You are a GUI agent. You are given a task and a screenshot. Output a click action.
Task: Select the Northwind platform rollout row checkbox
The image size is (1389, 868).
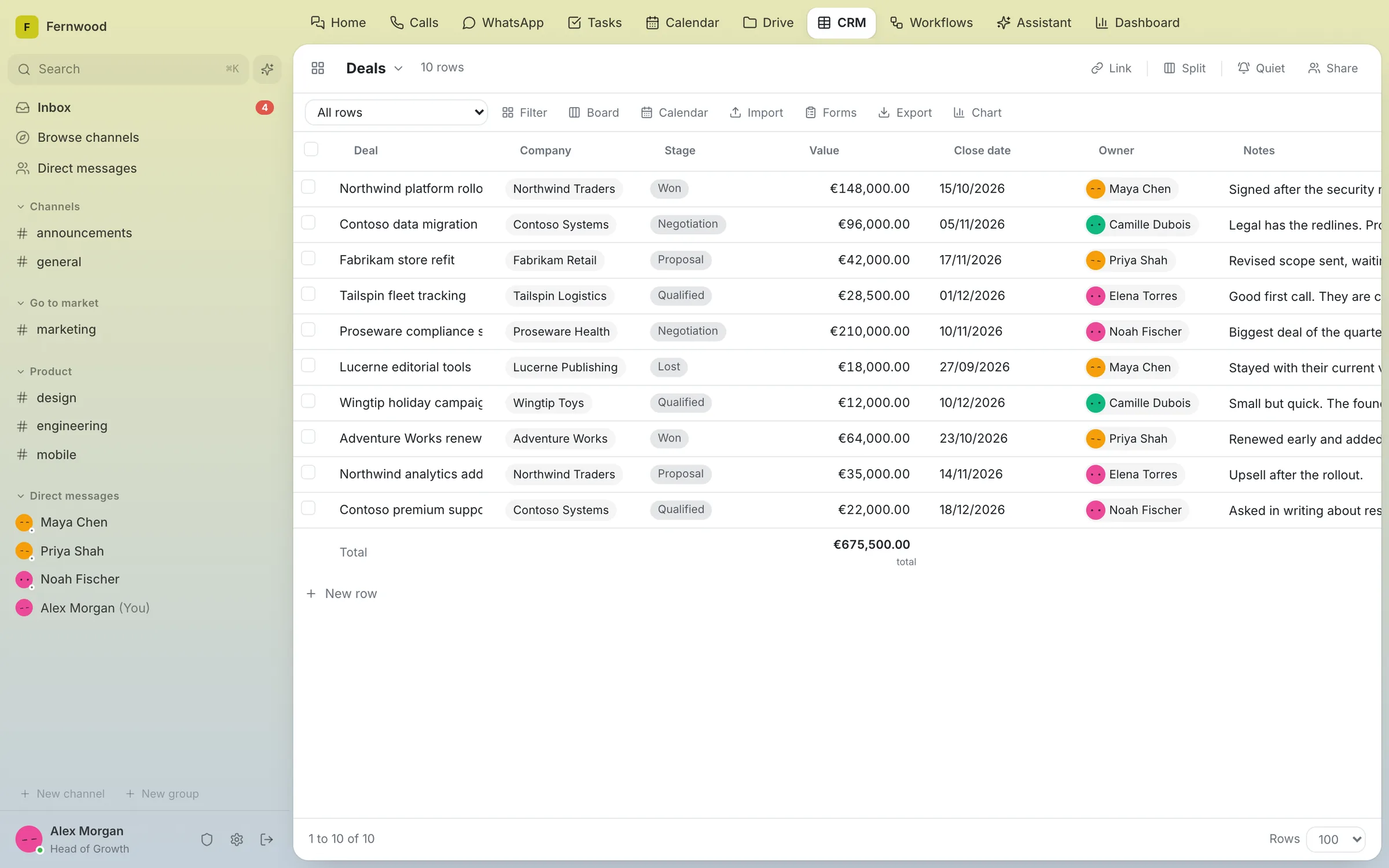click(x=308, y=187)
